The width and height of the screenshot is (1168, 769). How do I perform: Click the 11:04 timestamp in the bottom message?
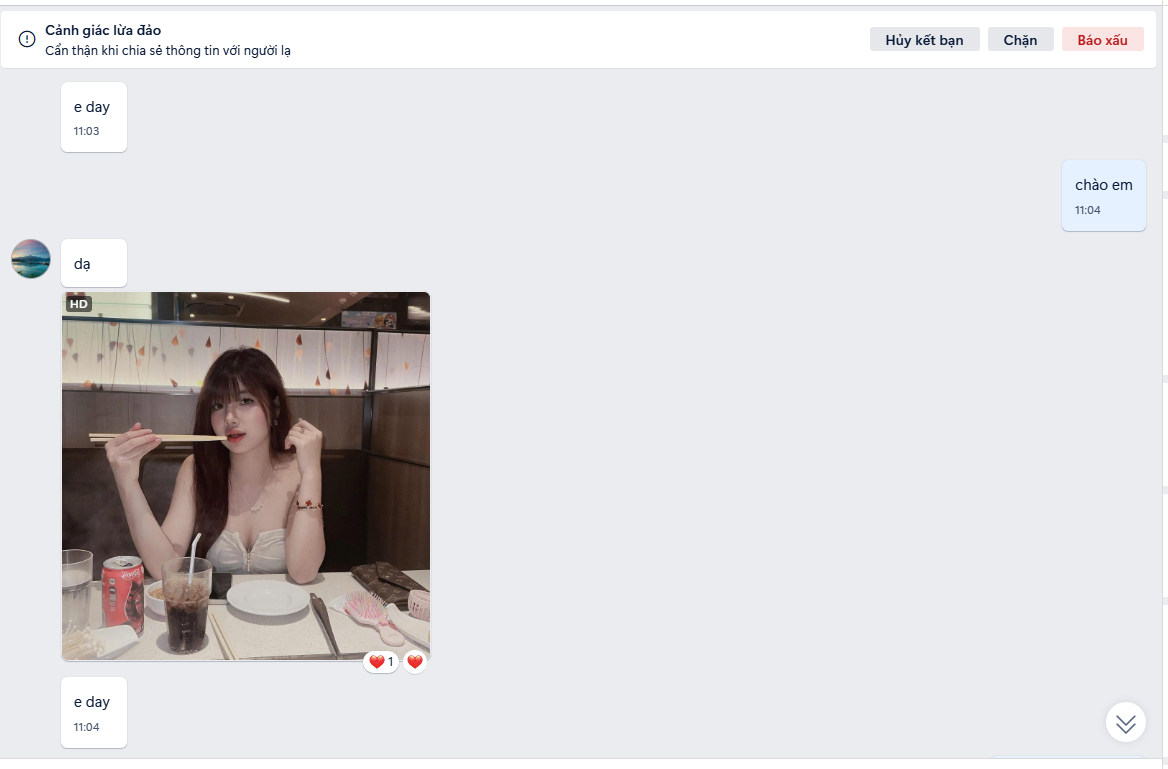coord(87,727)
